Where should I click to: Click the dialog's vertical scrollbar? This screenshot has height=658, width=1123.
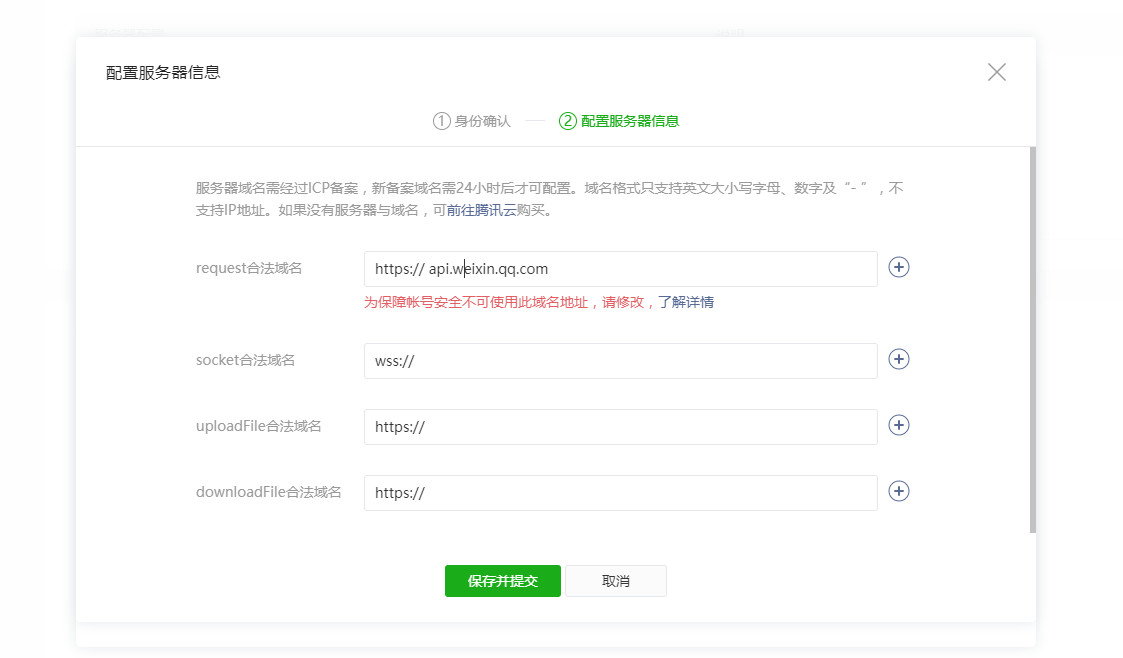coord(1033,340)
